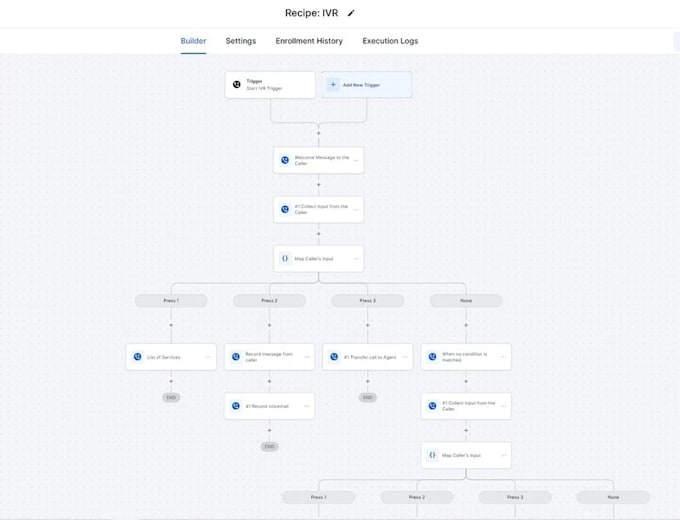Select the Transfer call to Agent node
The height and width of the screenshot is (520, 680).
[368, 357]
